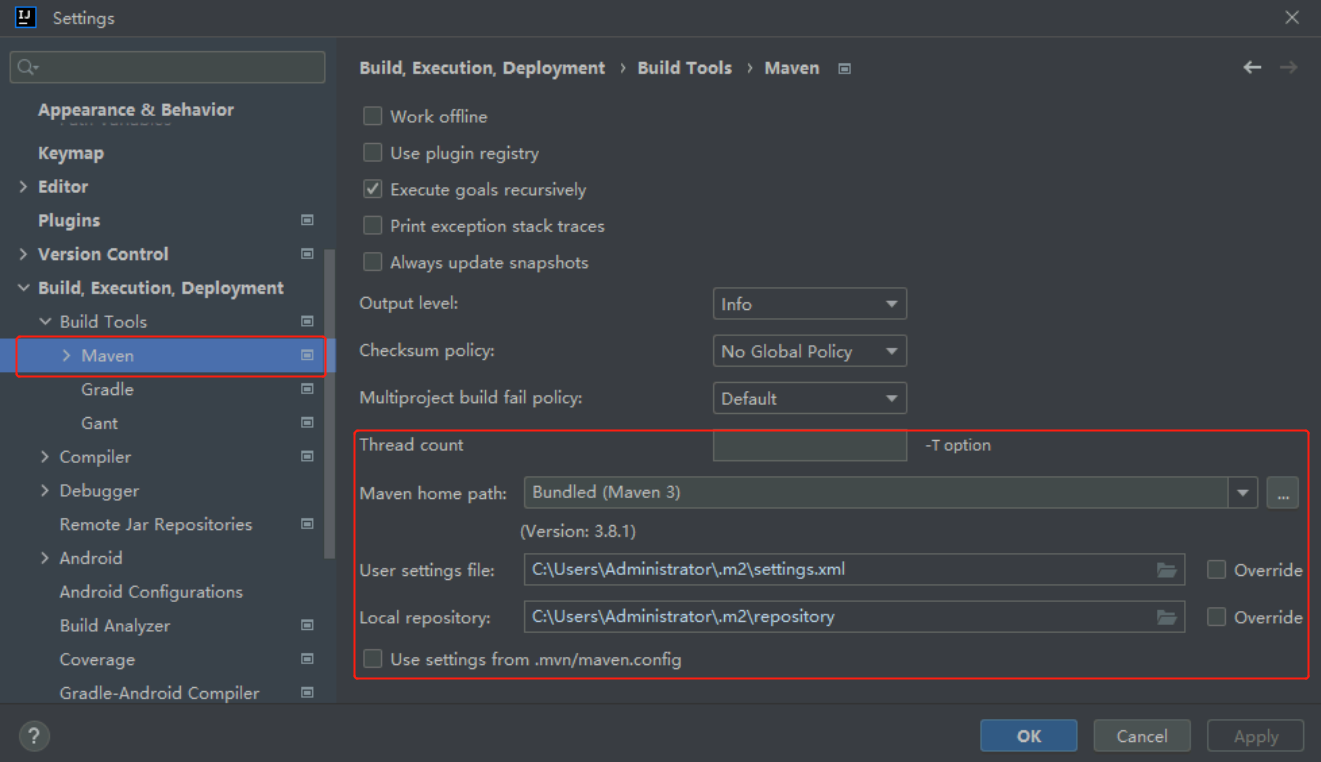Image resolution: width=1321 pixels, height=762 pixels.
Task: Browse for User settings file folder icon
Action: 1166,570
